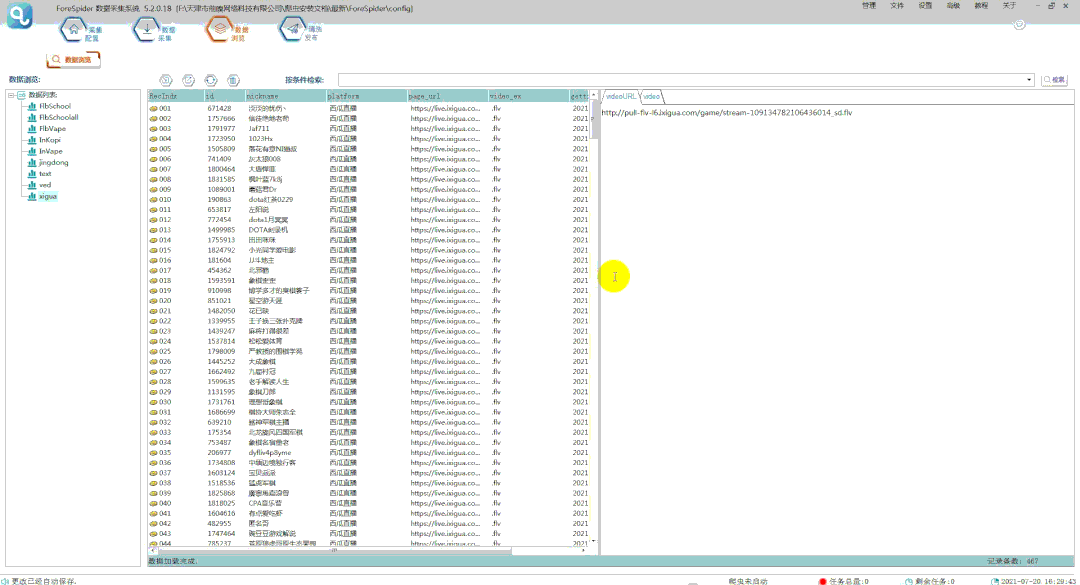
Task: Select record number 020 in RecIndx column
Action: pos(165,301)
